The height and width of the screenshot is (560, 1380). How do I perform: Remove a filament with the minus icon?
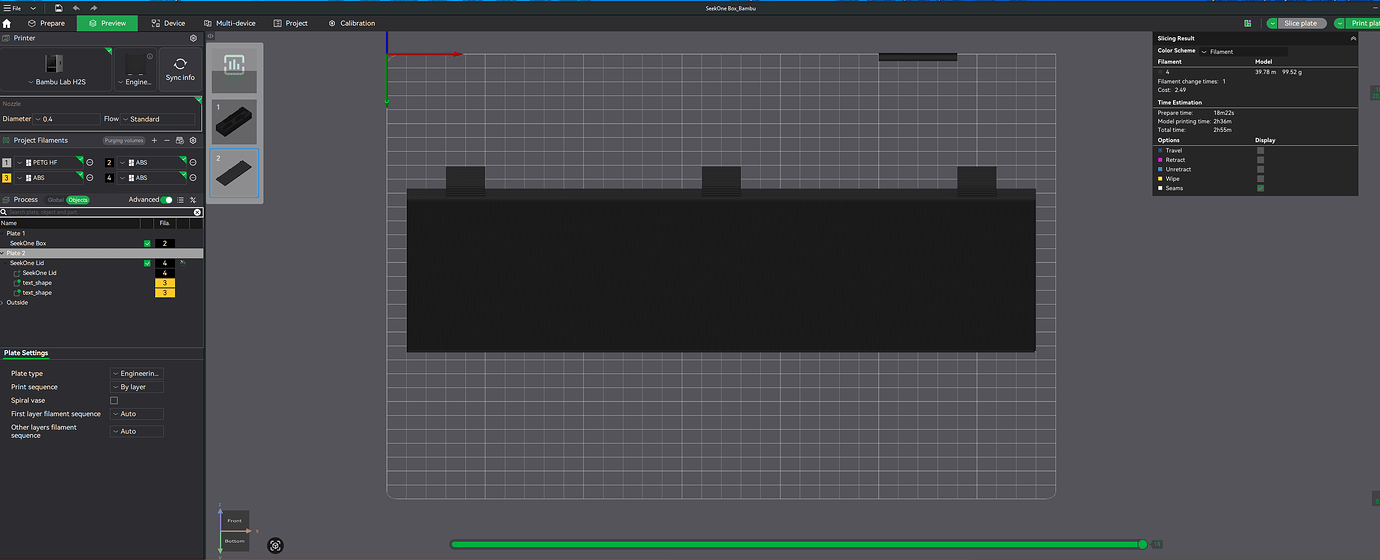point(167,140)
